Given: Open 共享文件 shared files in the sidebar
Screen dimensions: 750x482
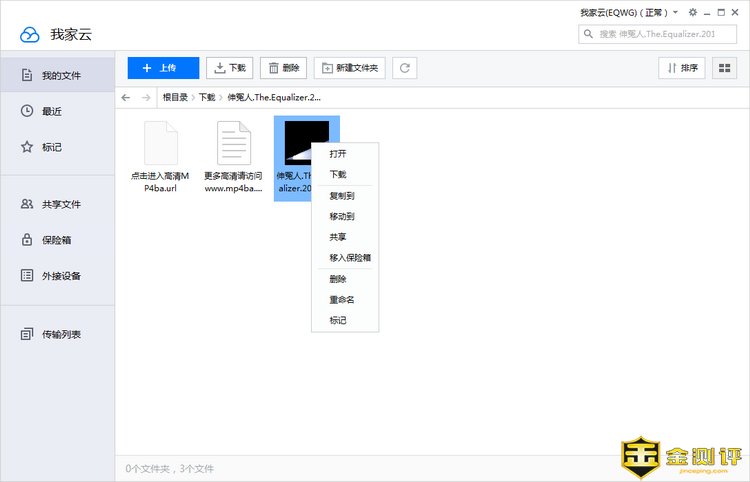Looking at the screenshot, I should [61, 204].
